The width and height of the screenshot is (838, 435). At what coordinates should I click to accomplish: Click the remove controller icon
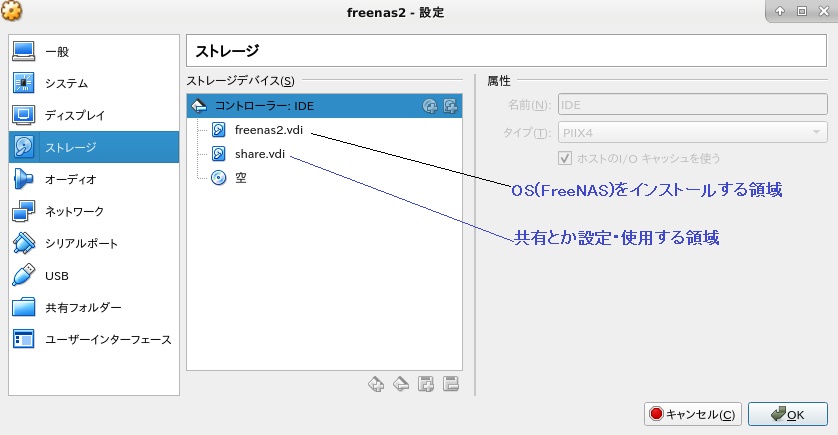click(x=401, y=384)
